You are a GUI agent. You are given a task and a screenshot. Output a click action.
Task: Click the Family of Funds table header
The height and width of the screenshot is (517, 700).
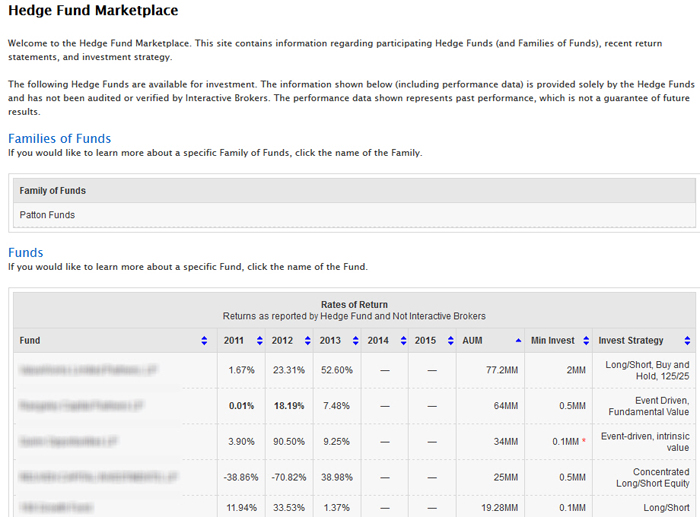(53, 191)
